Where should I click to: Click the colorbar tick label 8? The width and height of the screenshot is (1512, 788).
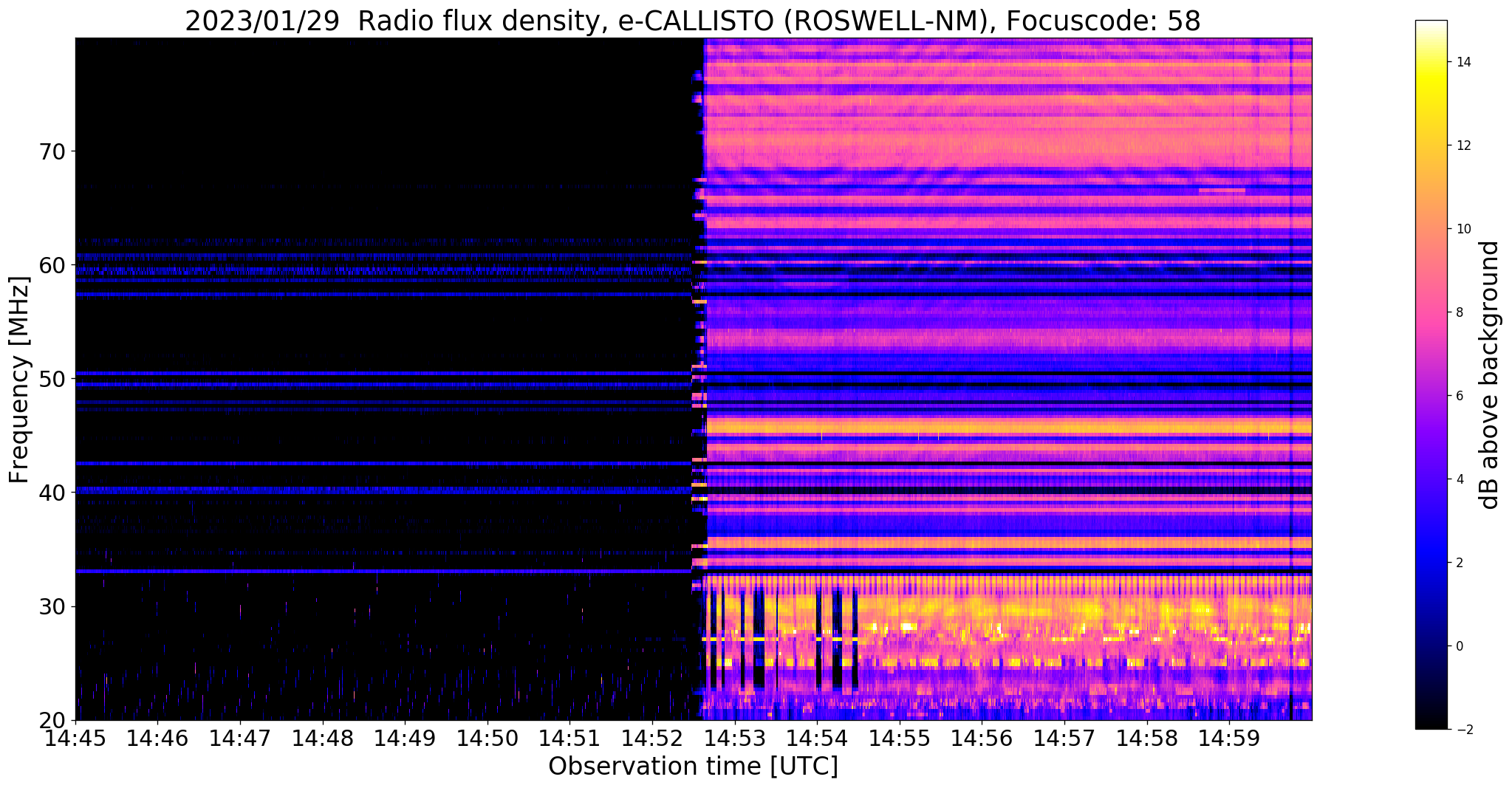(1458, 312)
